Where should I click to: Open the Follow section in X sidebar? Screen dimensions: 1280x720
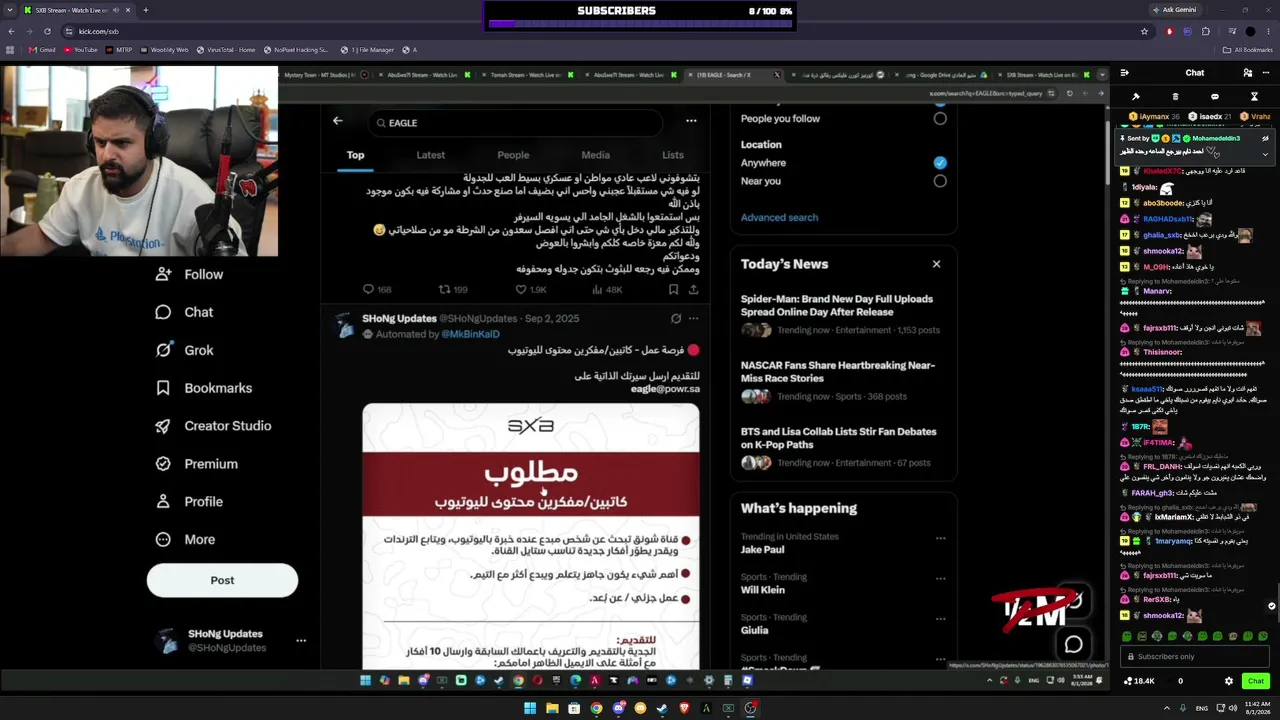click(190, 274)
